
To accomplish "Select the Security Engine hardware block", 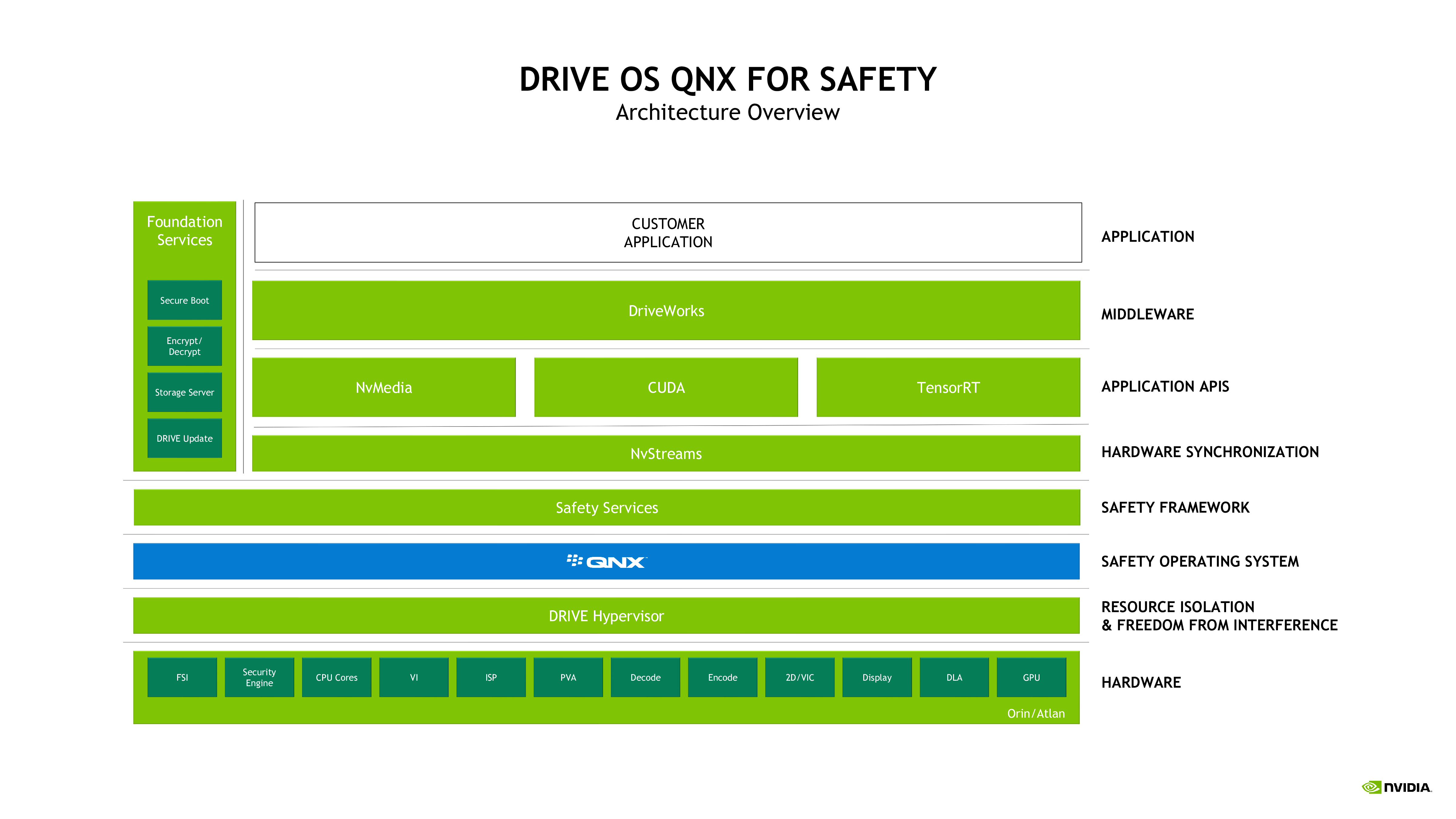I will [259, 677].
